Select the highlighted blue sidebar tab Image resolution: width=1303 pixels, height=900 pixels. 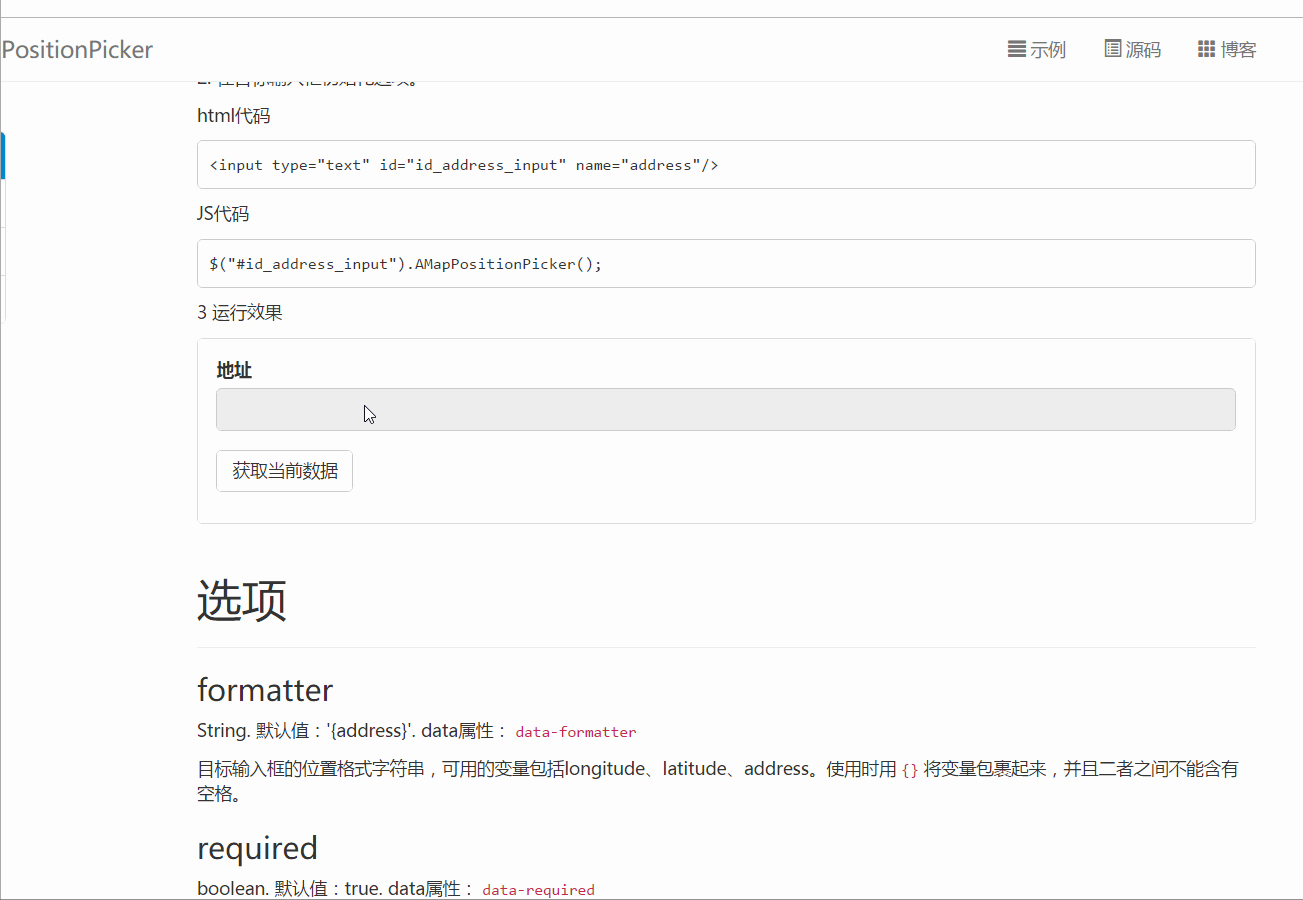point(2,155)
